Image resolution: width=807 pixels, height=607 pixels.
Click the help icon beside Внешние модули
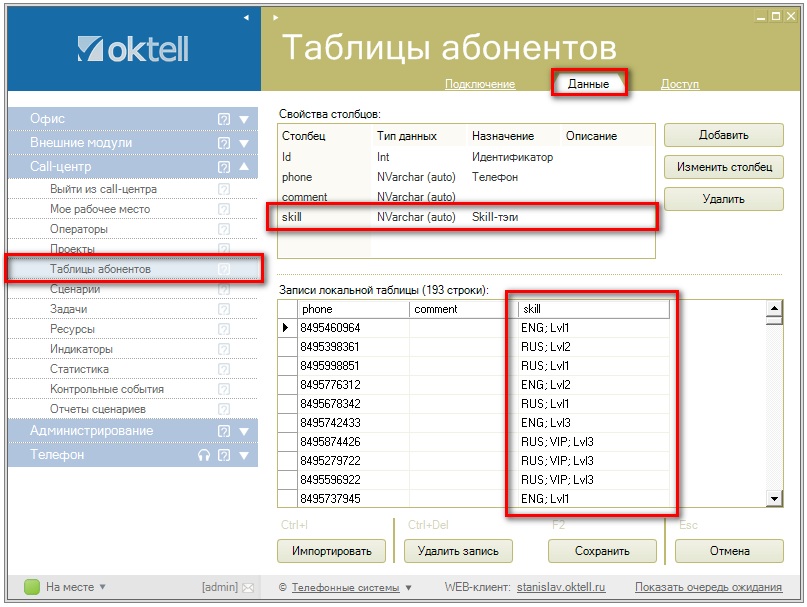tap(224, 143)
